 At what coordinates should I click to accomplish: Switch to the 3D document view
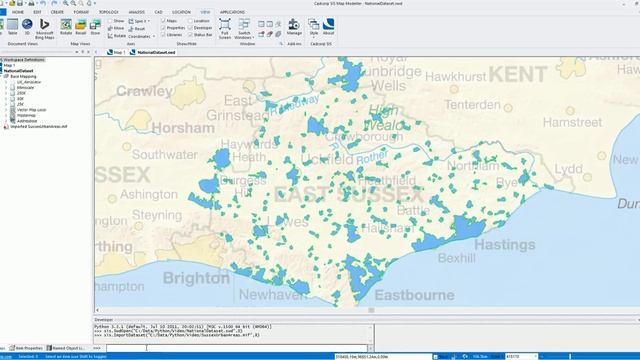click(x=27, y=27)
